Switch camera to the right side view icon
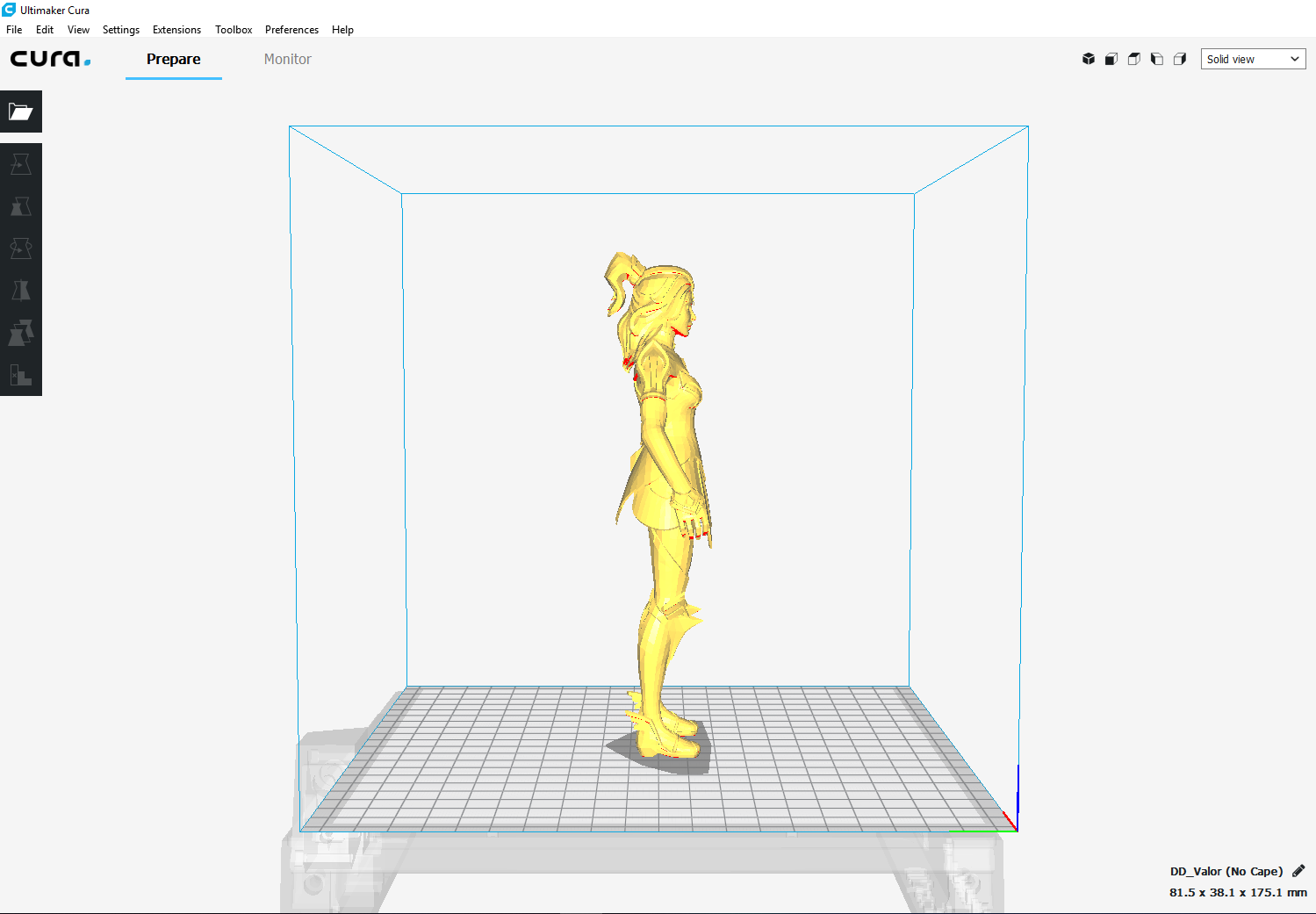The height and width of the screenshot is (914, 1316). coord(1180,59)
